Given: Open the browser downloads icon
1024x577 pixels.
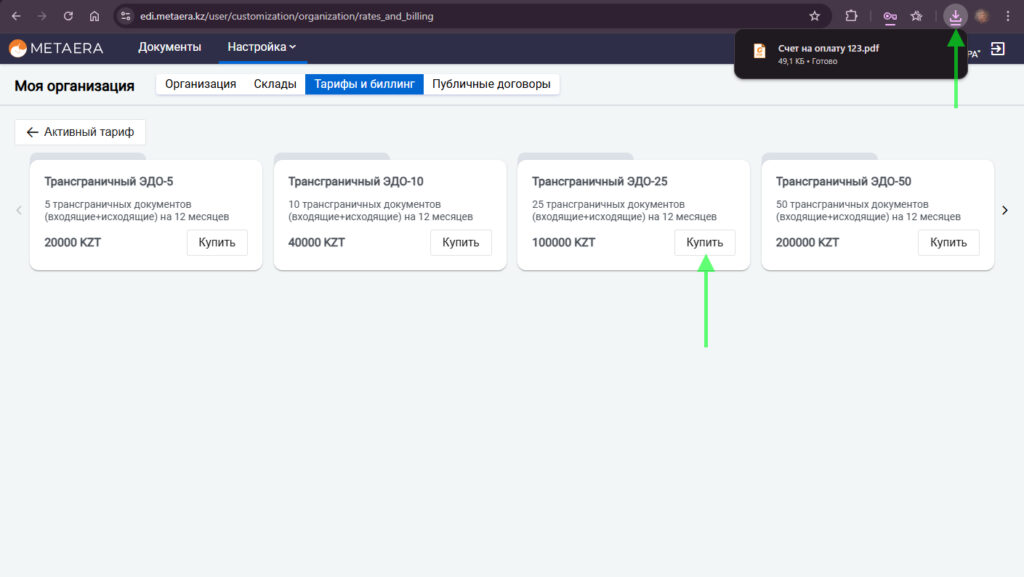Looking at the screenshot, I should pyautogui.click(x=956, y=16).
